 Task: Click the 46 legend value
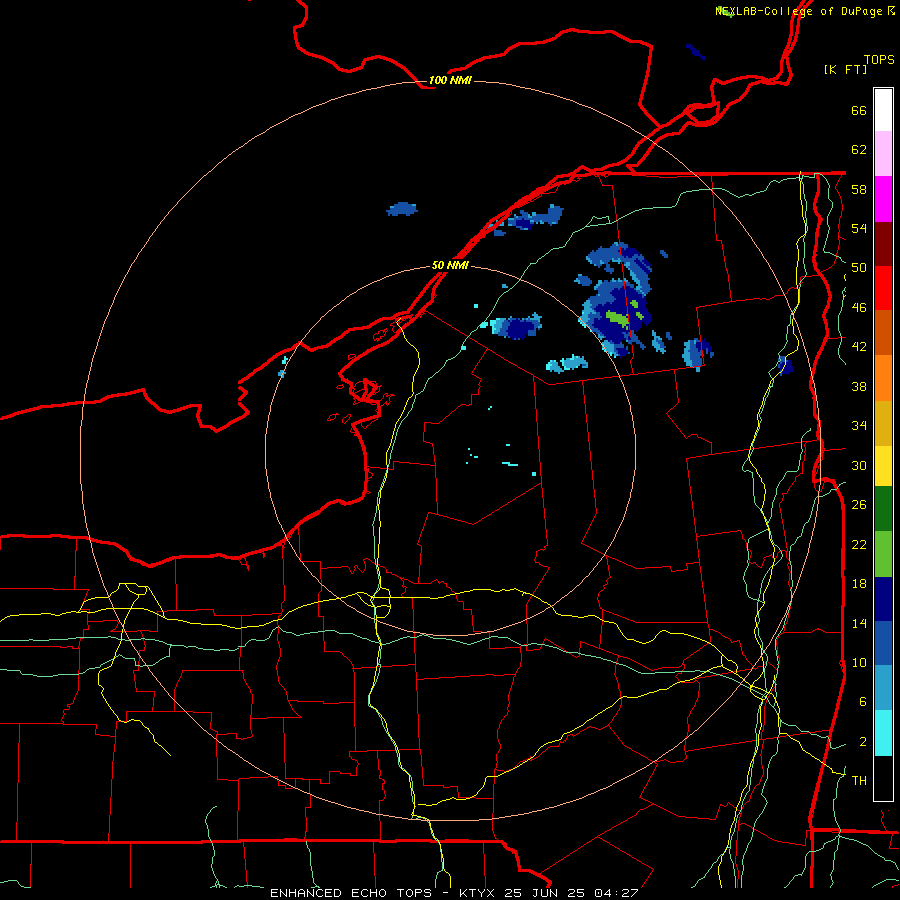(859, 308)
